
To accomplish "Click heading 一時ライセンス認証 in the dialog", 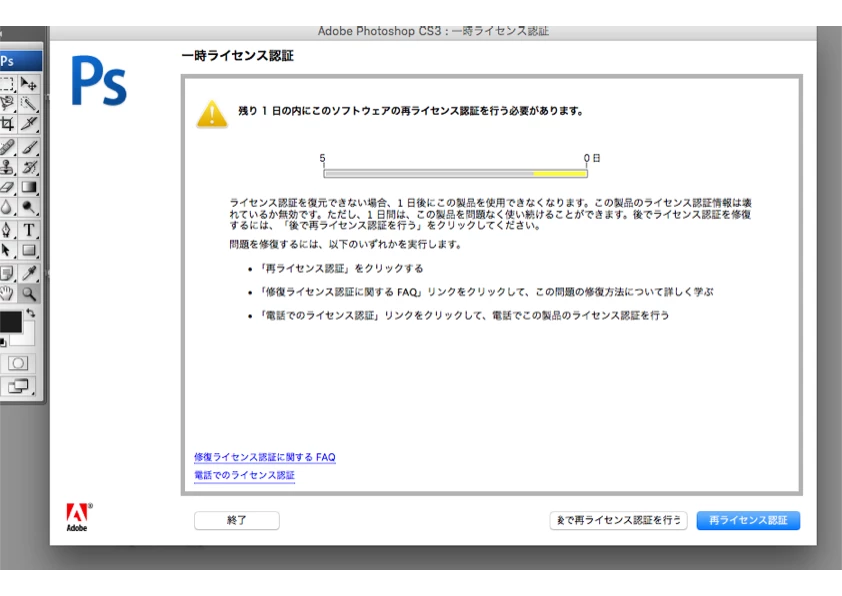I will pyautogui.click(x=237, y=56).
